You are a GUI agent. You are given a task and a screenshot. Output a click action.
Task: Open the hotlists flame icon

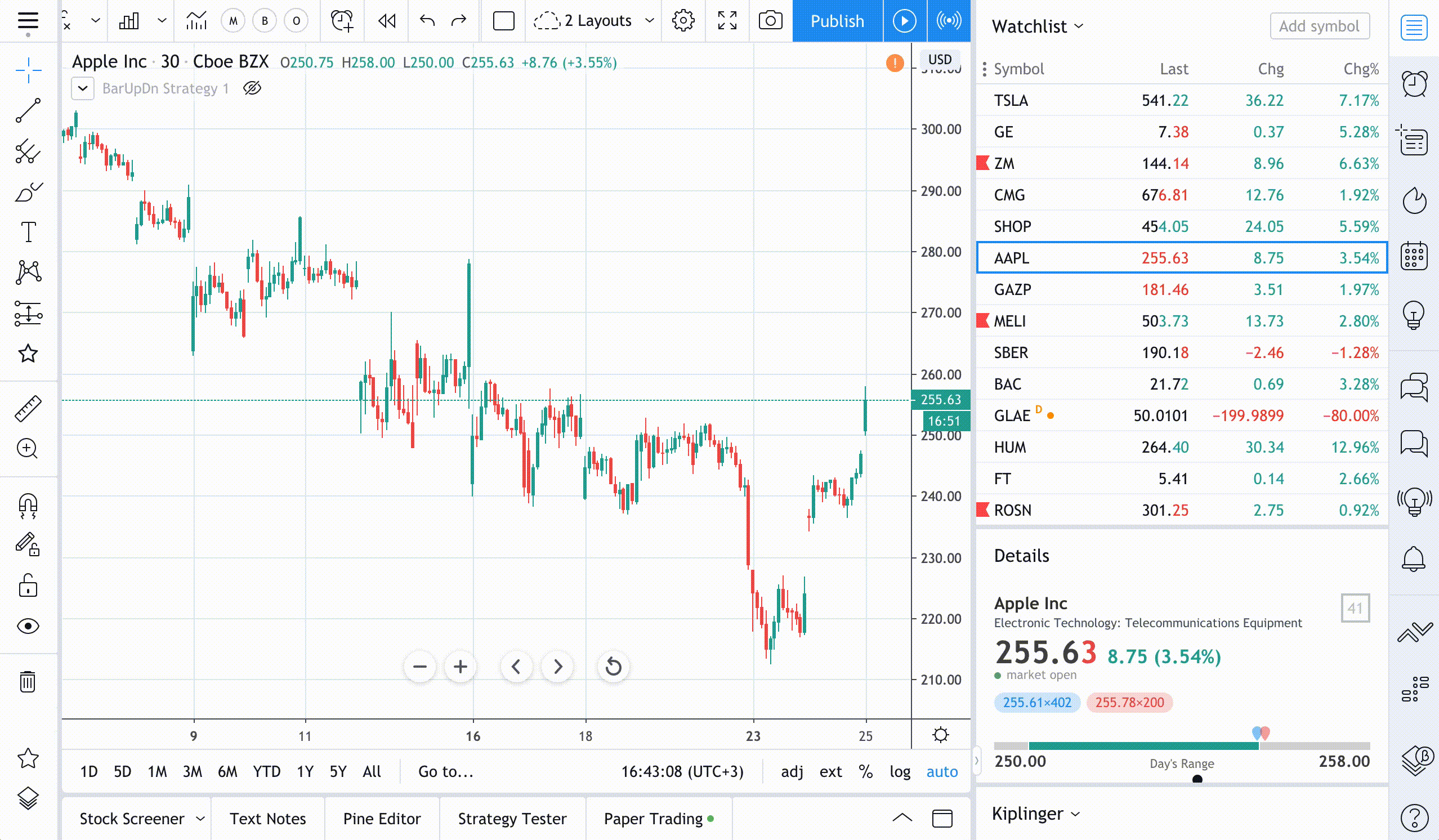tap(1414, 200)
